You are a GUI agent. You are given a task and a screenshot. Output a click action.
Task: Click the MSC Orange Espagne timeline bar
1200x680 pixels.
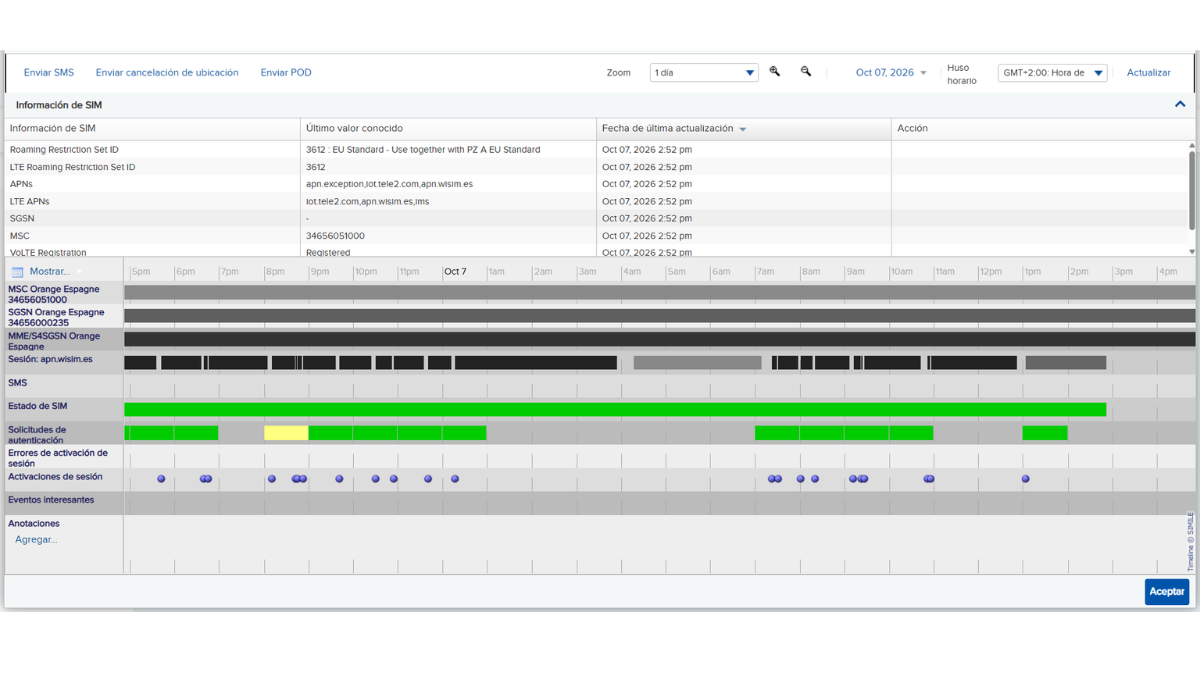coord(660,293)
